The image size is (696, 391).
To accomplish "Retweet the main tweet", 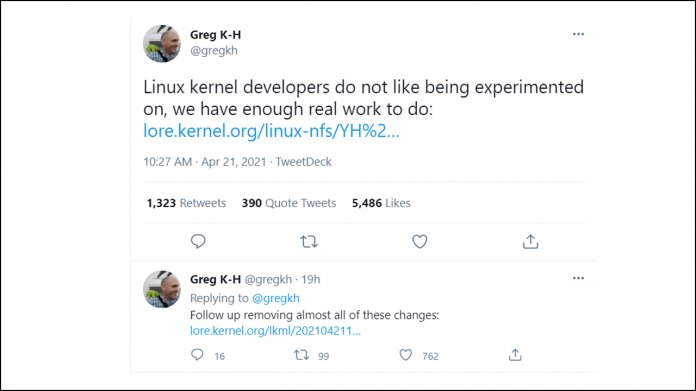I will [308, 242].
